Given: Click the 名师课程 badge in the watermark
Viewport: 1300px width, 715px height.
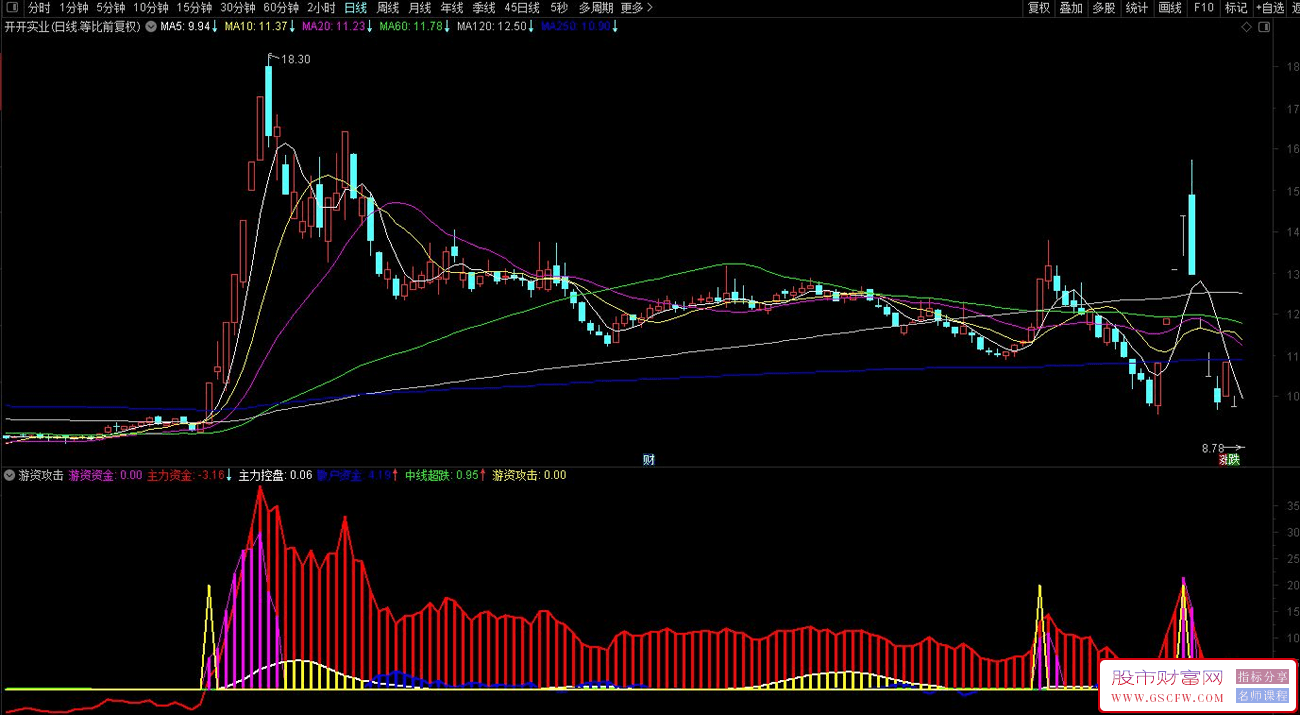Looking at the screenshot, I should click(x=1262, y=695).
